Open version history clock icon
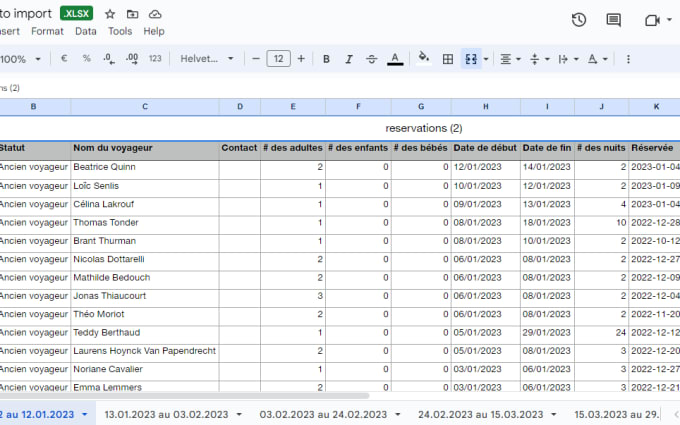 tap(579, 20)
